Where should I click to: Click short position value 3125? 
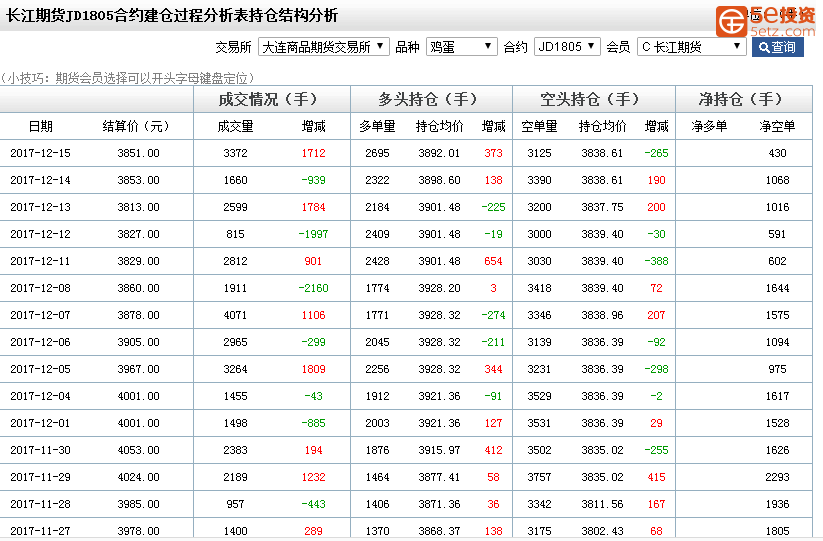point(539,153)
